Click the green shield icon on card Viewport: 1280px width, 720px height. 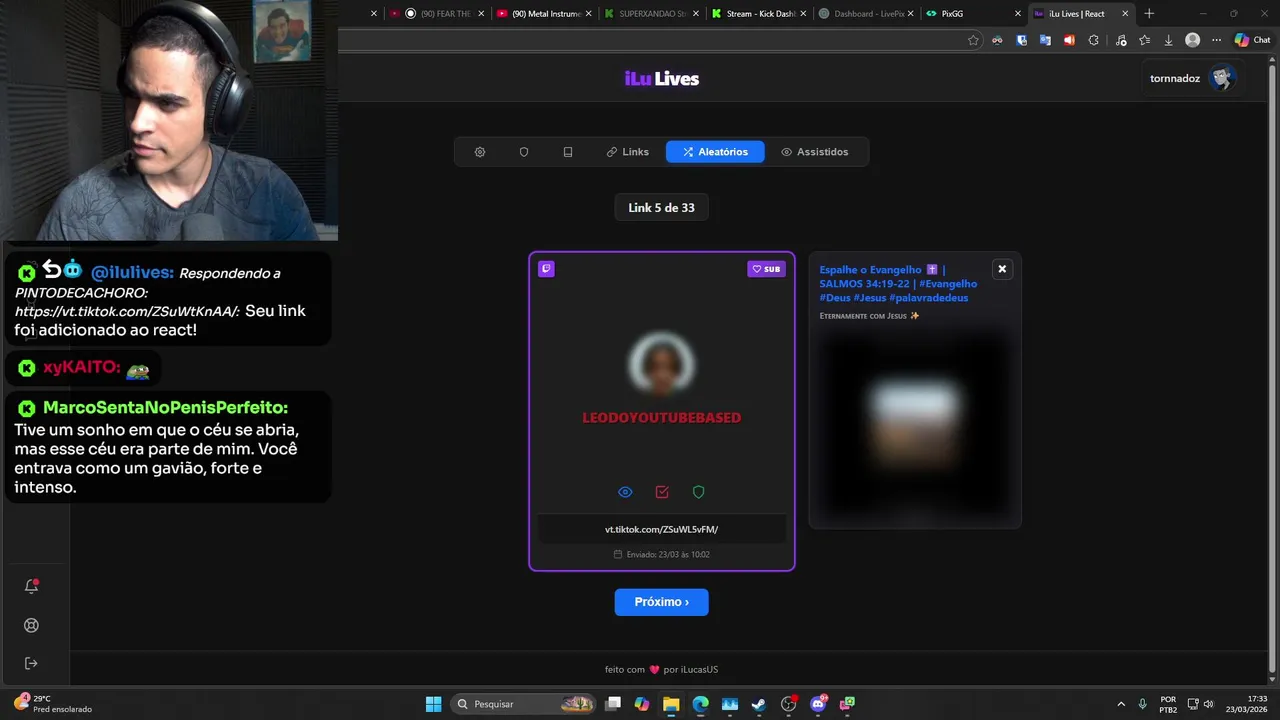pos(699,492)
